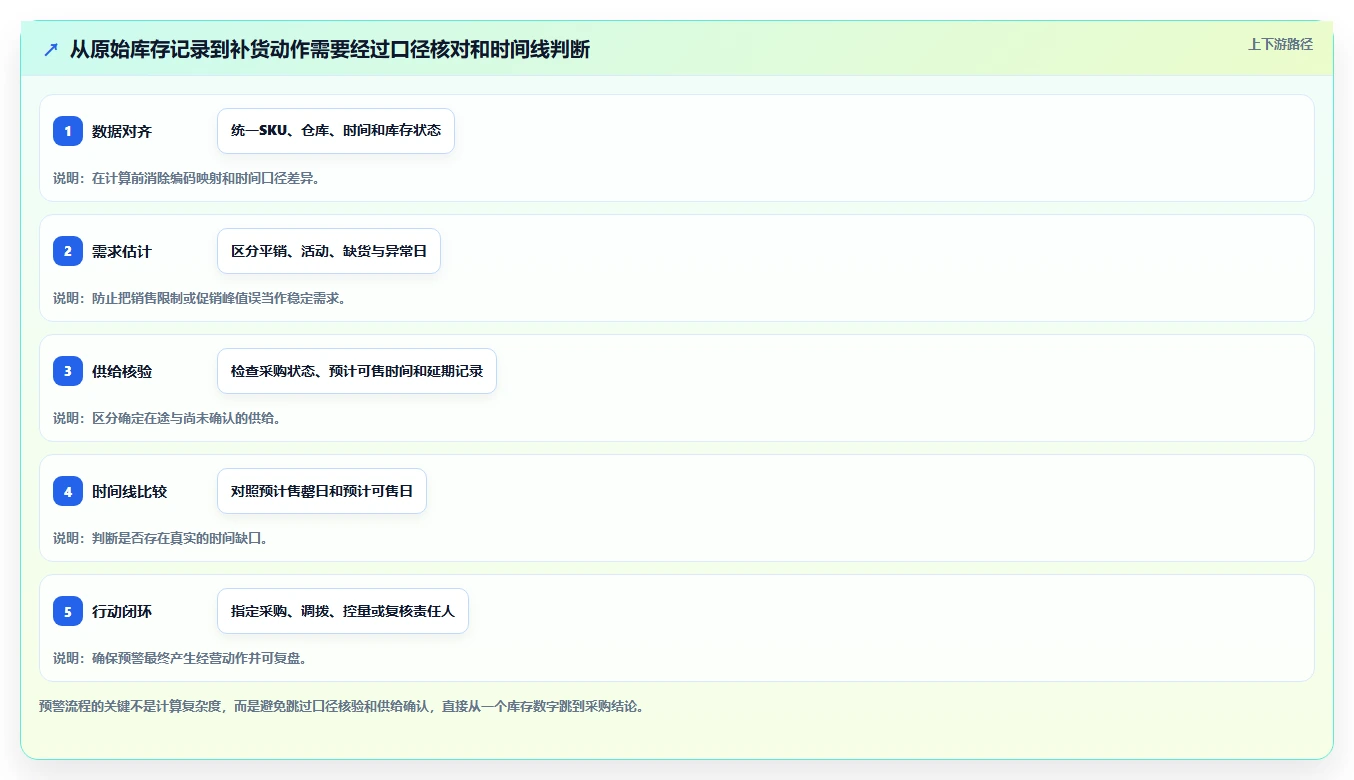Click the 行动闭环 step title
The image size is (1354, 780).
(x=122, y=611)
